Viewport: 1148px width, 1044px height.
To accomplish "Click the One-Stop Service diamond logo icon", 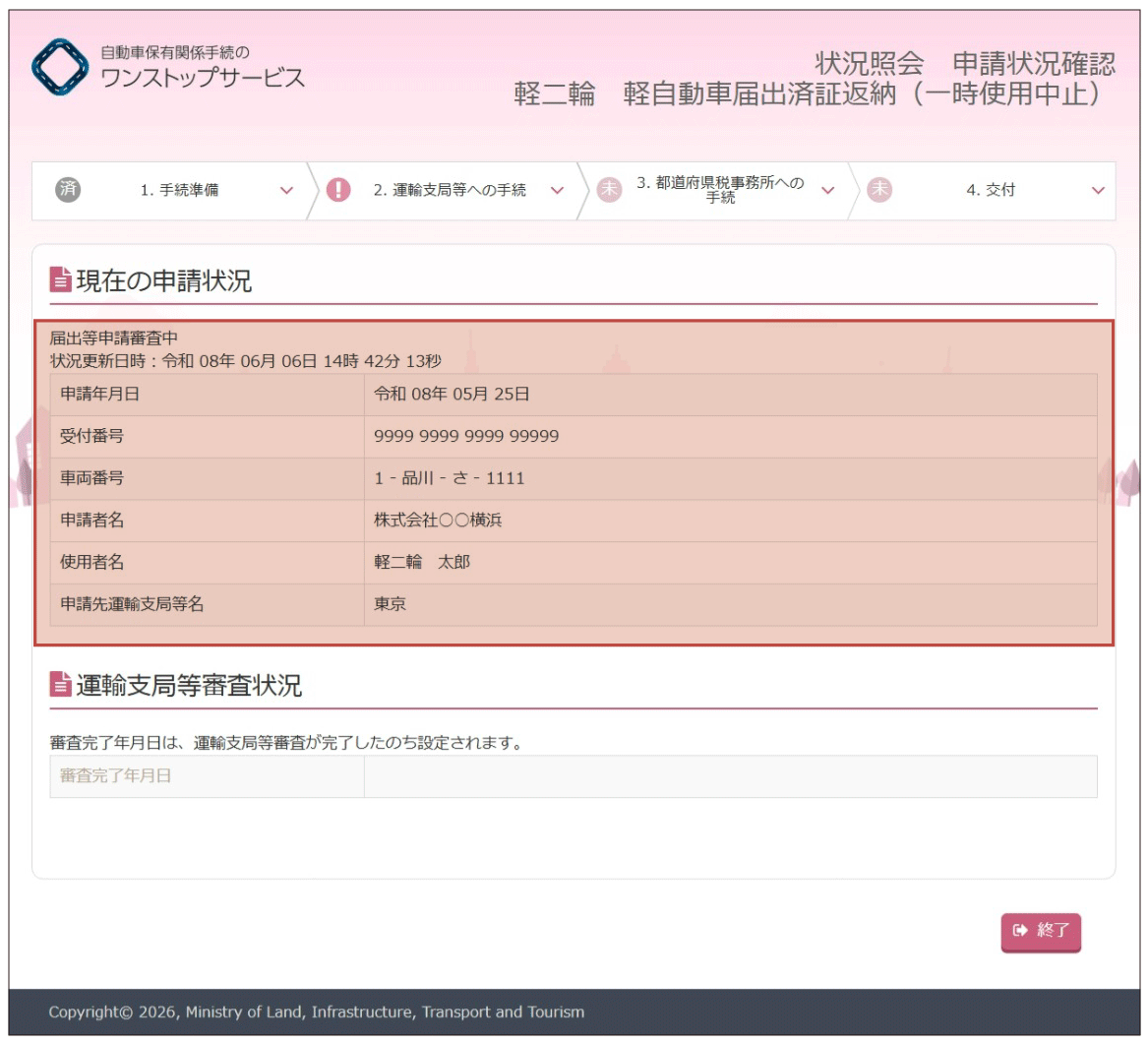I will (x=60, y=67).
